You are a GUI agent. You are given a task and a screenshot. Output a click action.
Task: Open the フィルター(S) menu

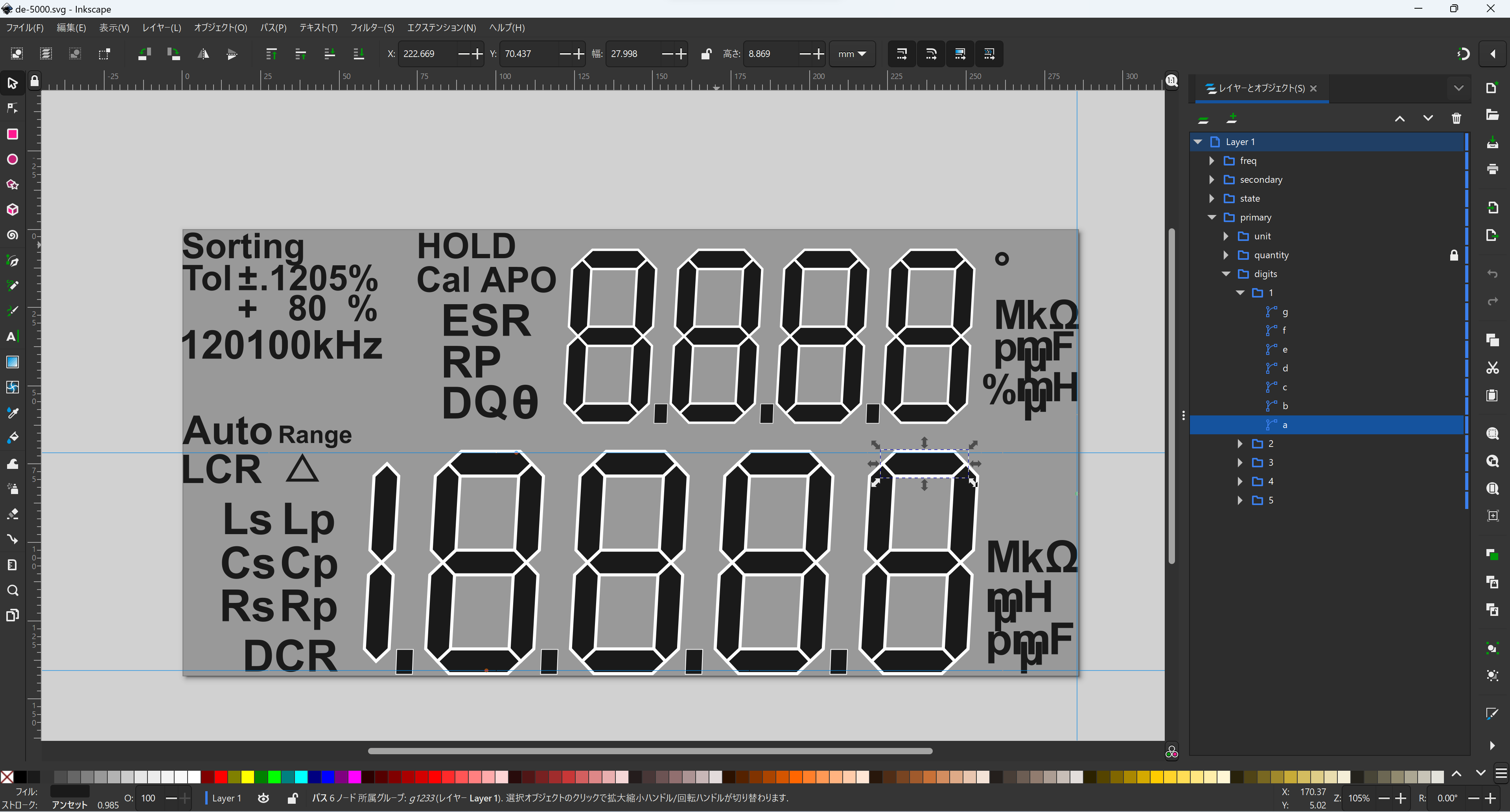[372, 28]
